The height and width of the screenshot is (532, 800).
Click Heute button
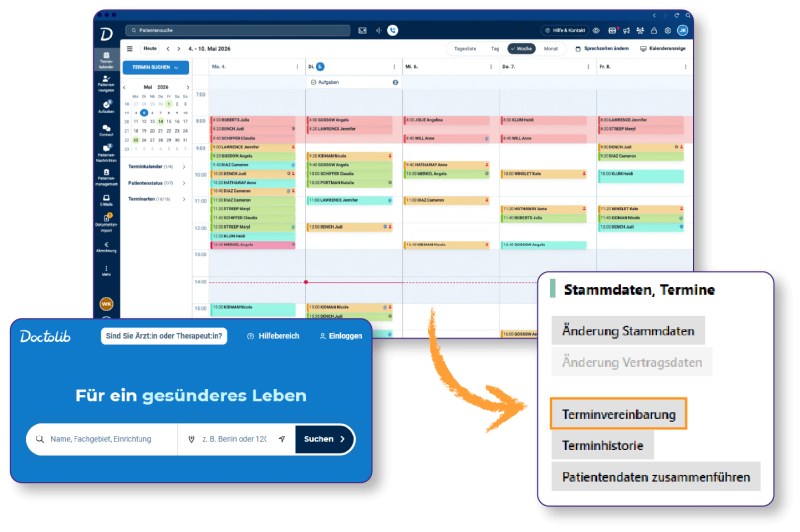click(150, 49)
